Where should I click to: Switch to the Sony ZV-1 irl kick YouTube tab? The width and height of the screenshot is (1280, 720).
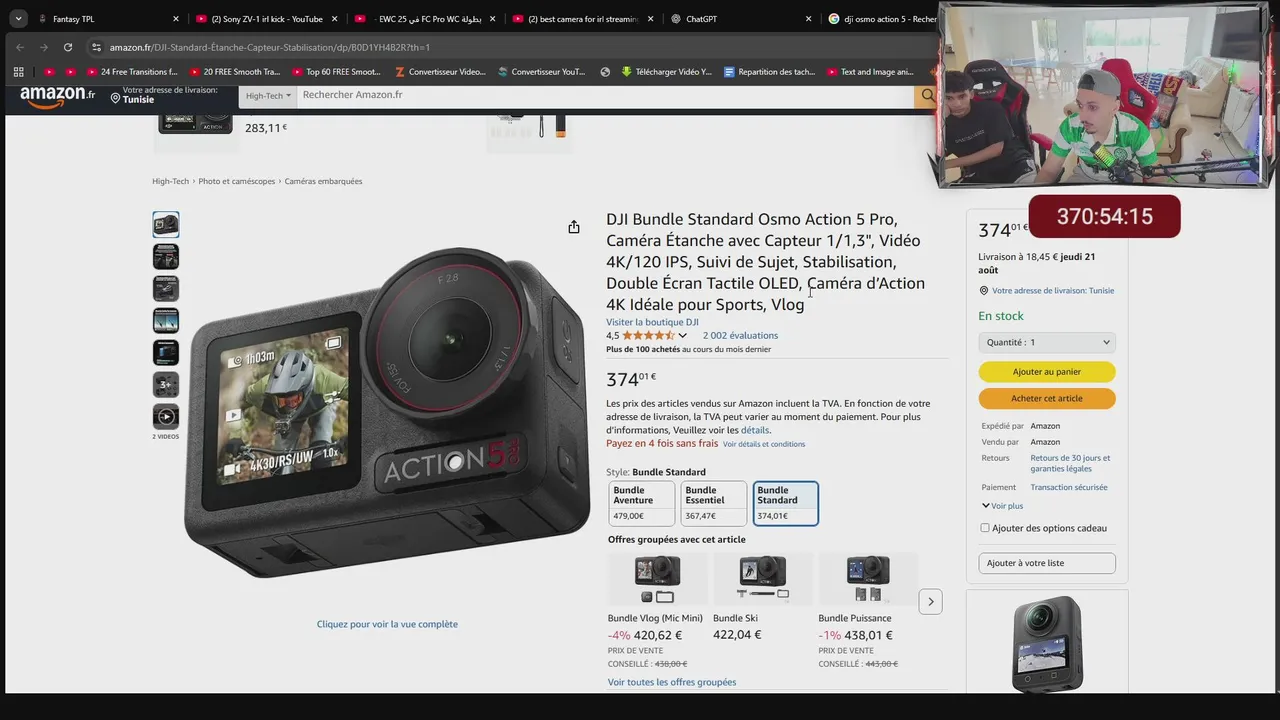click(267, 19)
